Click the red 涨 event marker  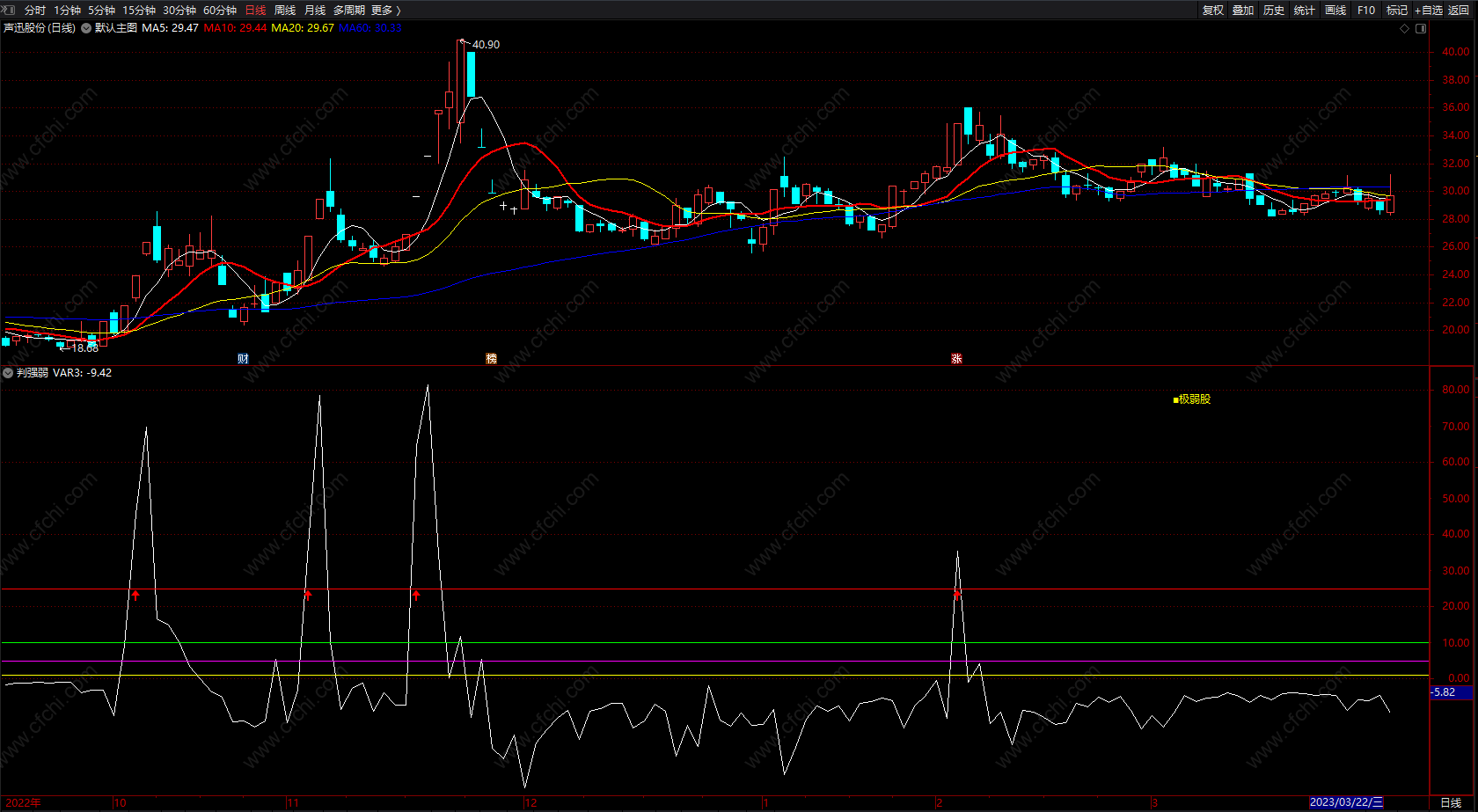click(956, 358)
